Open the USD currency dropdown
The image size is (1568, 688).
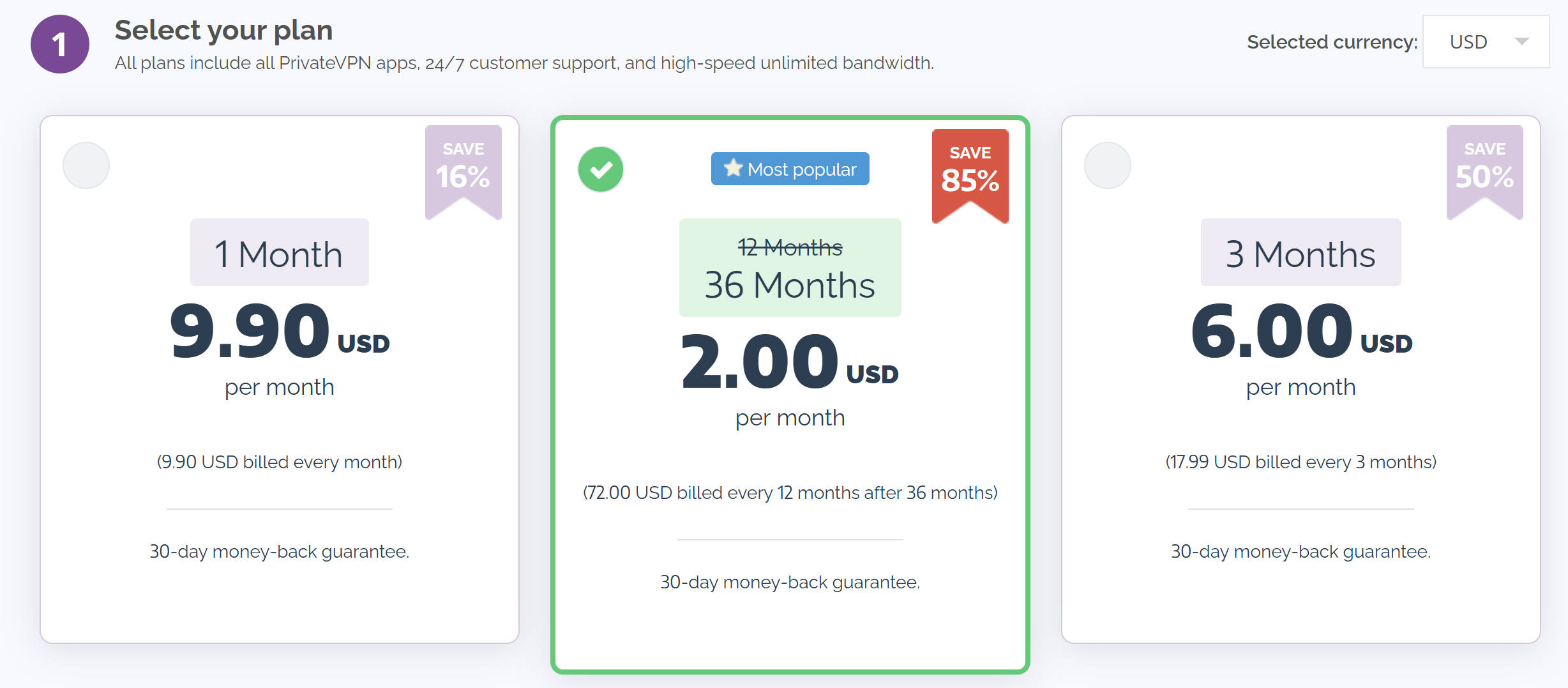tap(1486, 42)
